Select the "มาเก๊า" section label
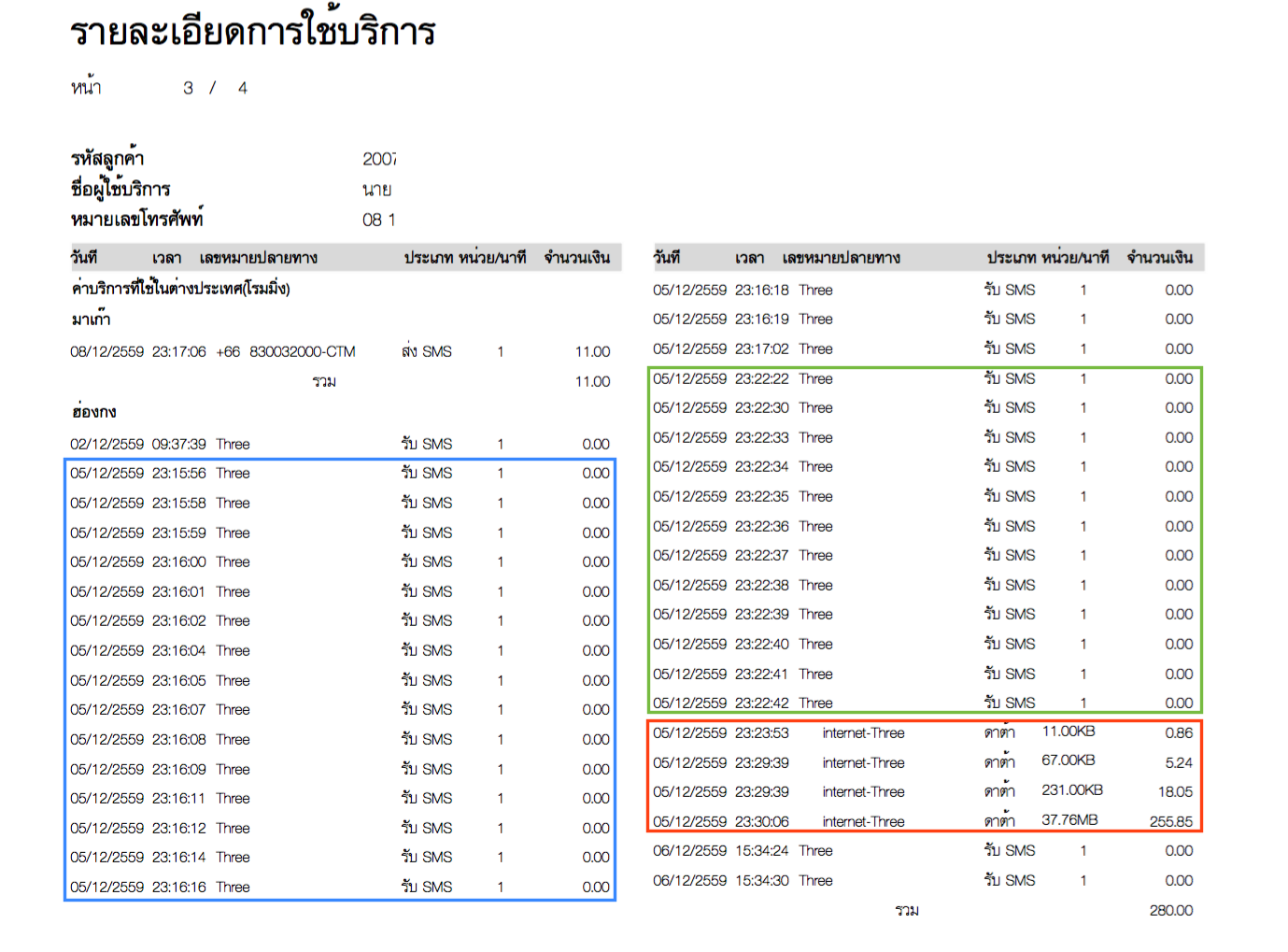The width and height of the screenshot is (1288, 952). click(91, 320)
